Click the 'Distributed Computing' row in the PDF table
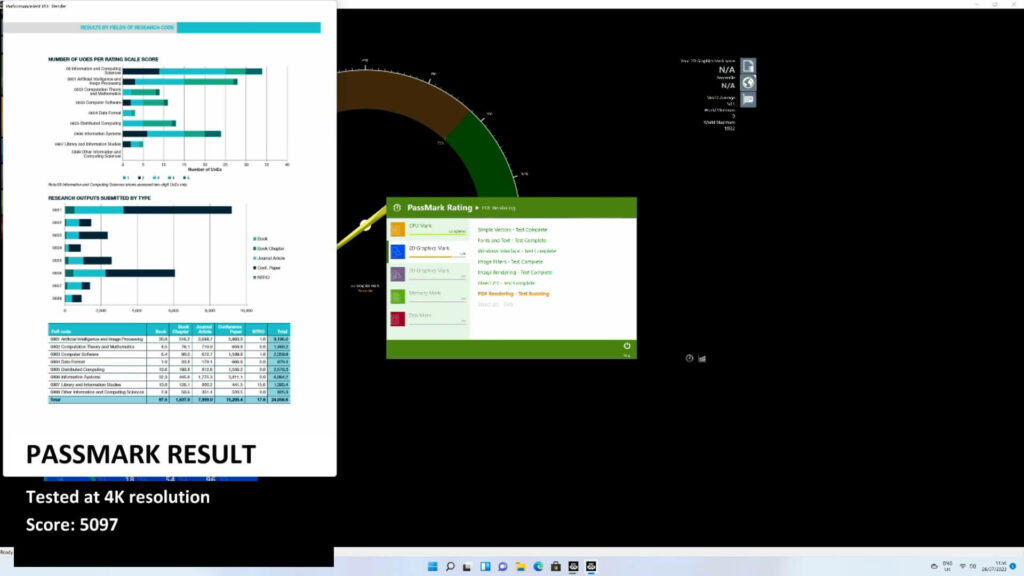Image resolution: width=1024 pixels, height=576 pixels. [169, 370]
